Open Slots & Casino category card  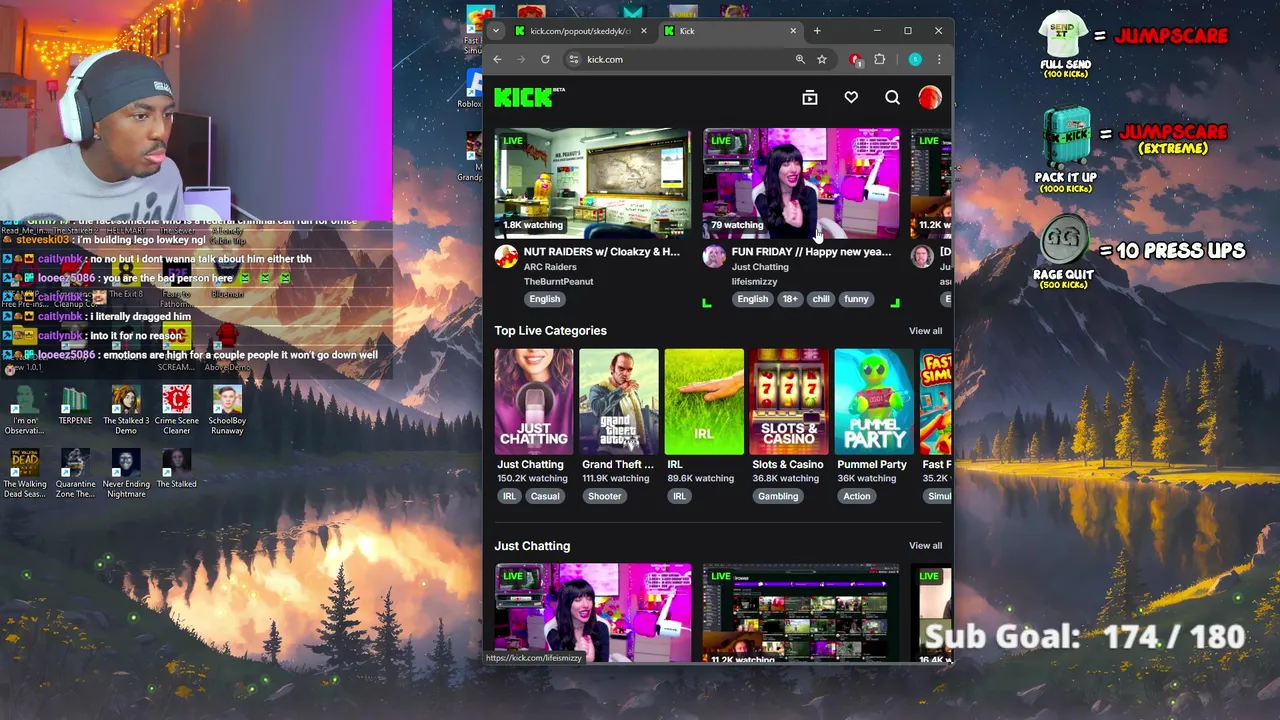click(789, 402)
